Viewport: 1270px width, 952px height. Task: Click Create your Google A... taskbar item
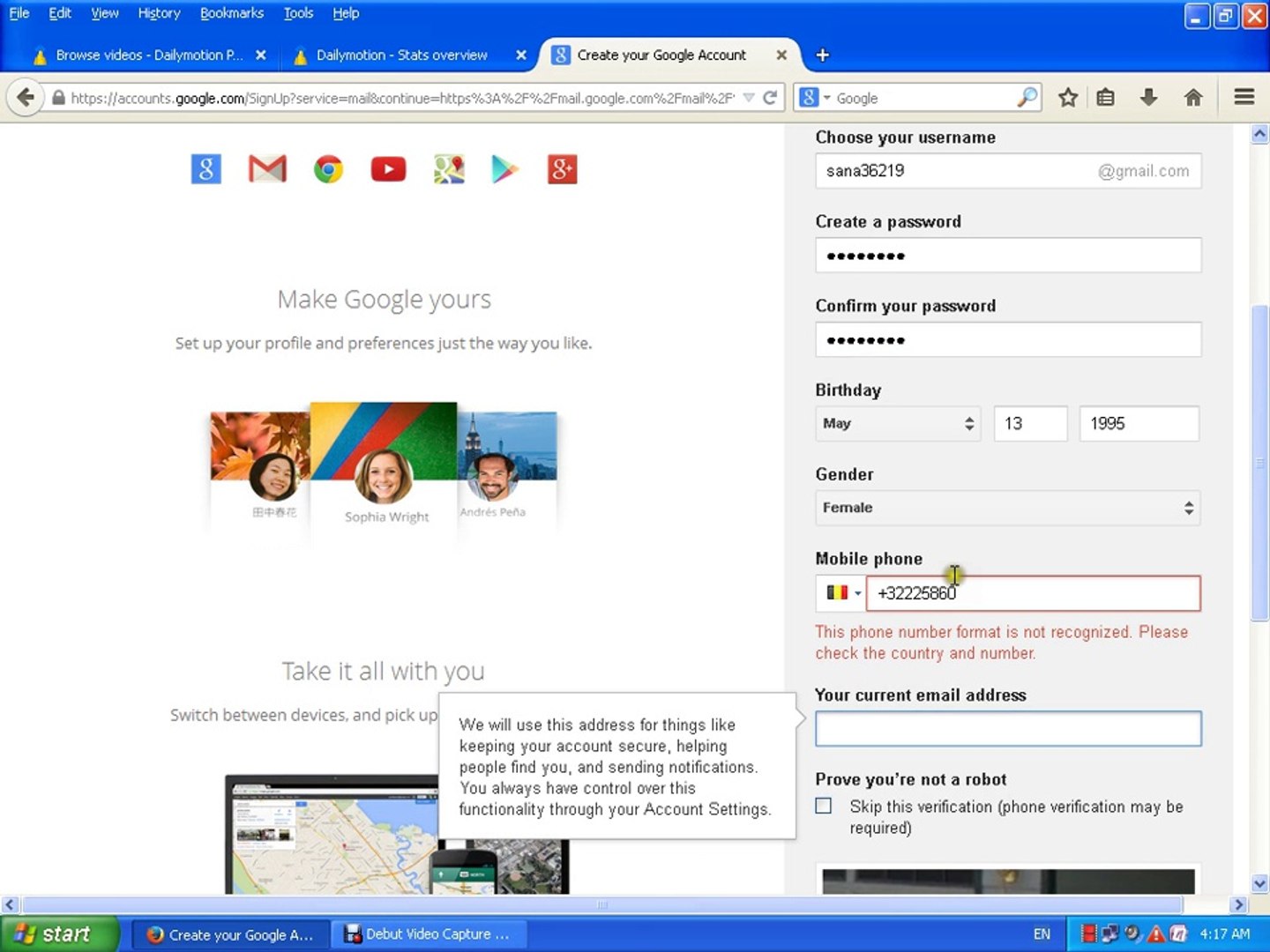[230, 933]
